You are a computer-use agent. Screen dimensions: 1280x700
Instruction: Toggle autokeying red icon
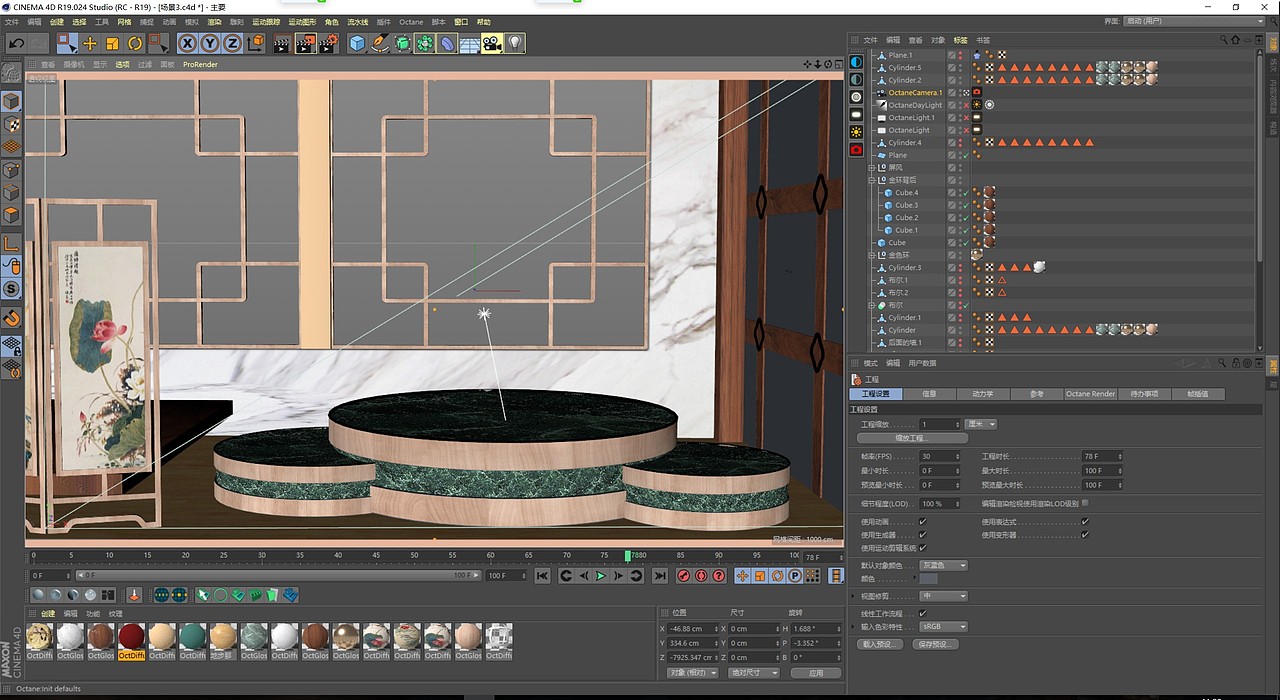coord(701,576)
